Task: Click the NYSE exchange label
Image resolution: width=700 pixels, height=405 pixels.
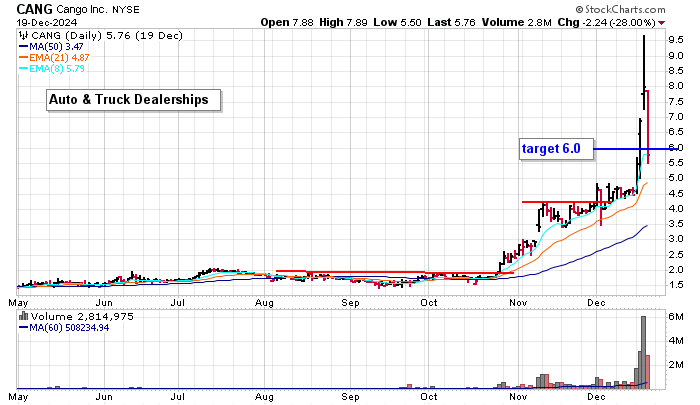Action: [x=126, y=9]
